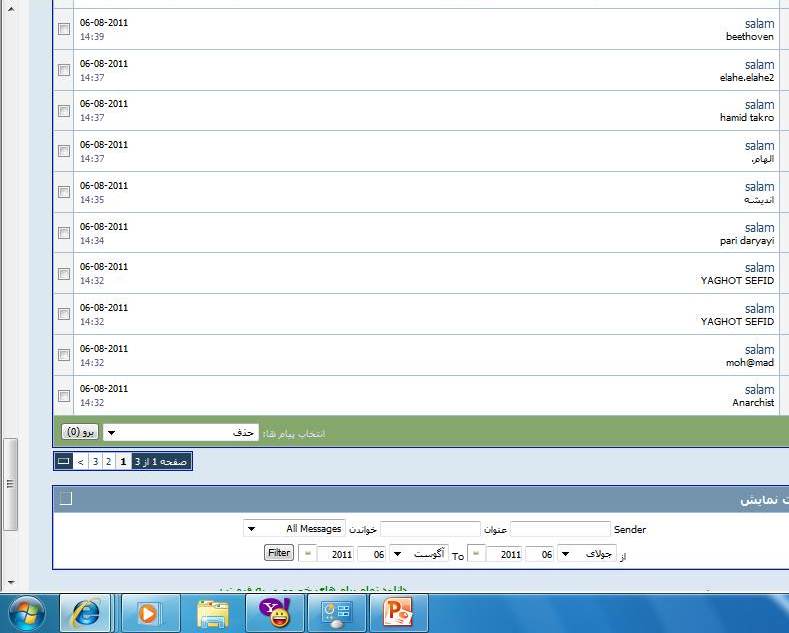Click the Sender text input field
Screen dimensions: 789x633
pos(560,529)
